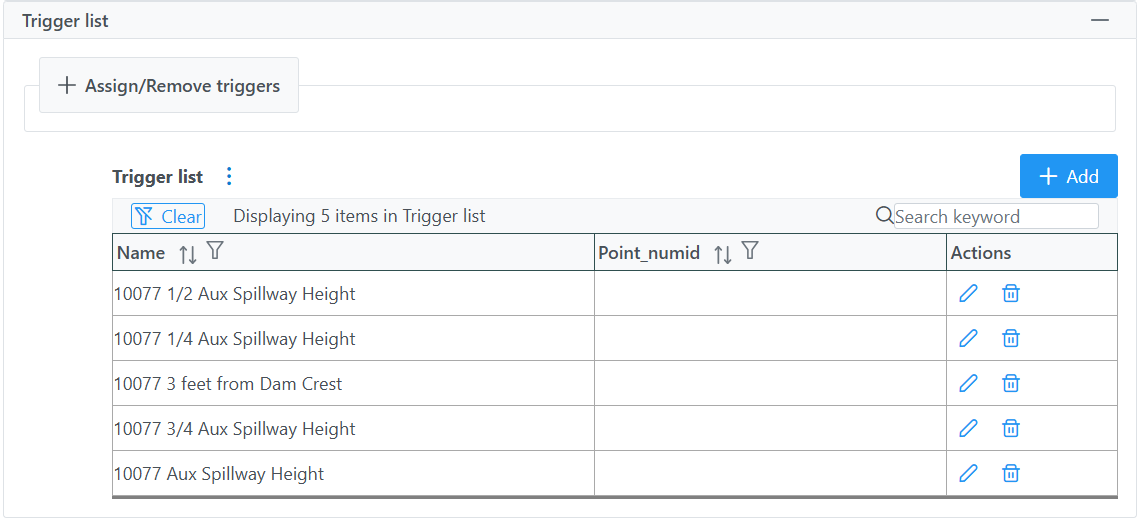The height and width of the screenshot is (519, 1138).
Task: Edit the 10077 3/4 Aux Spillway Height trigger
Action: point(968,428)
